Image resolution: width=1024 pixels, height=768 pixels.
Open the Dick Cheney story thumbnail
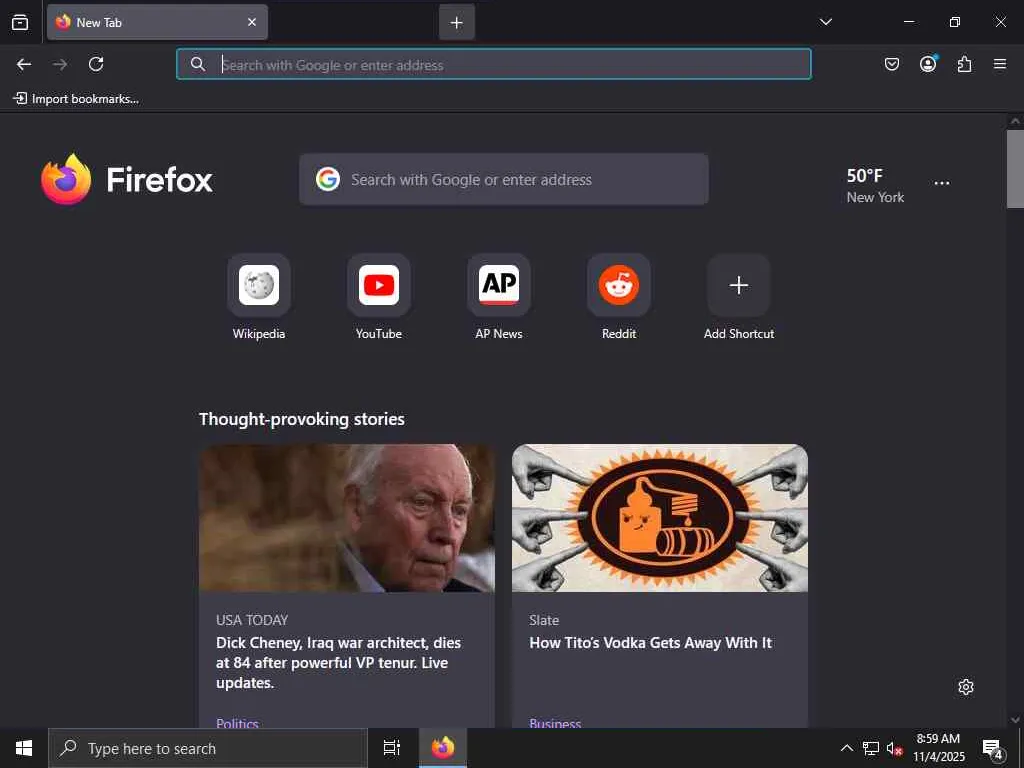[x=347, y=519]
